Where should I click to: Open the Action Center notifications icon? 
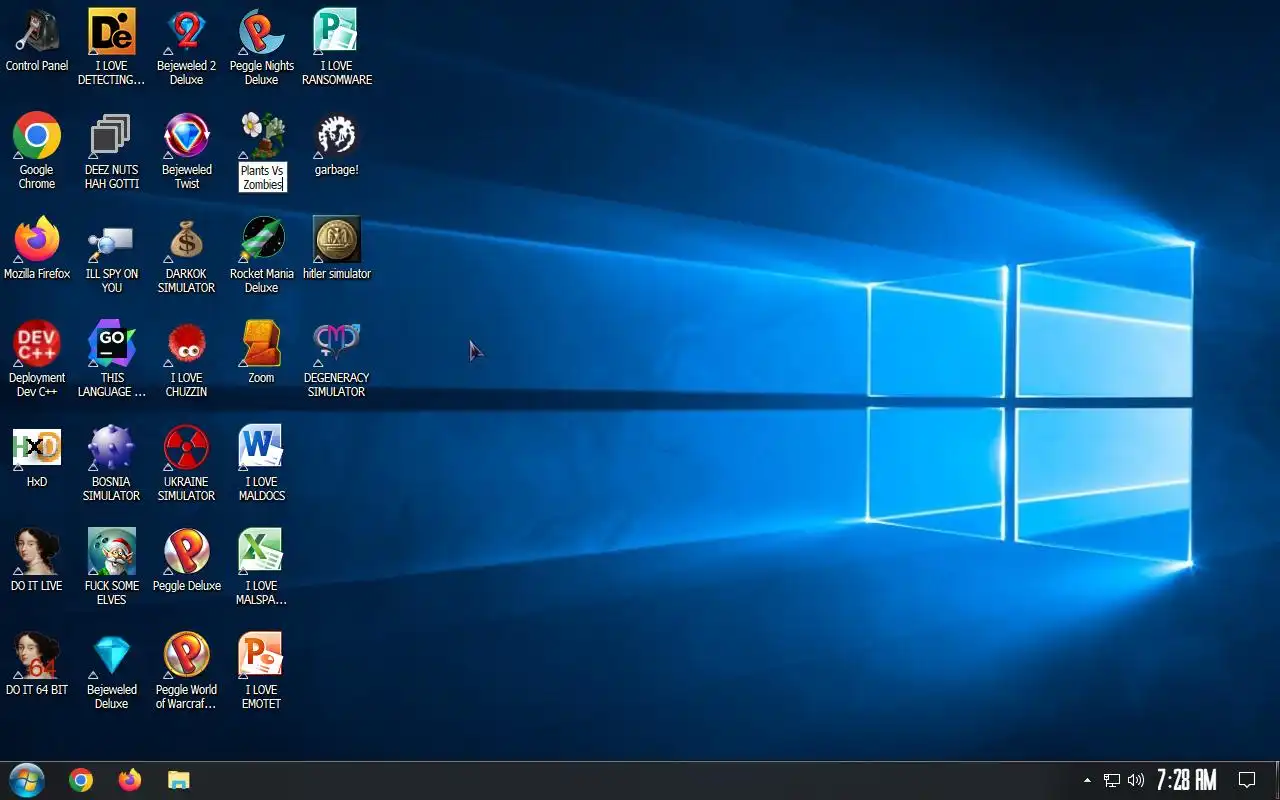click(1247, 780)
